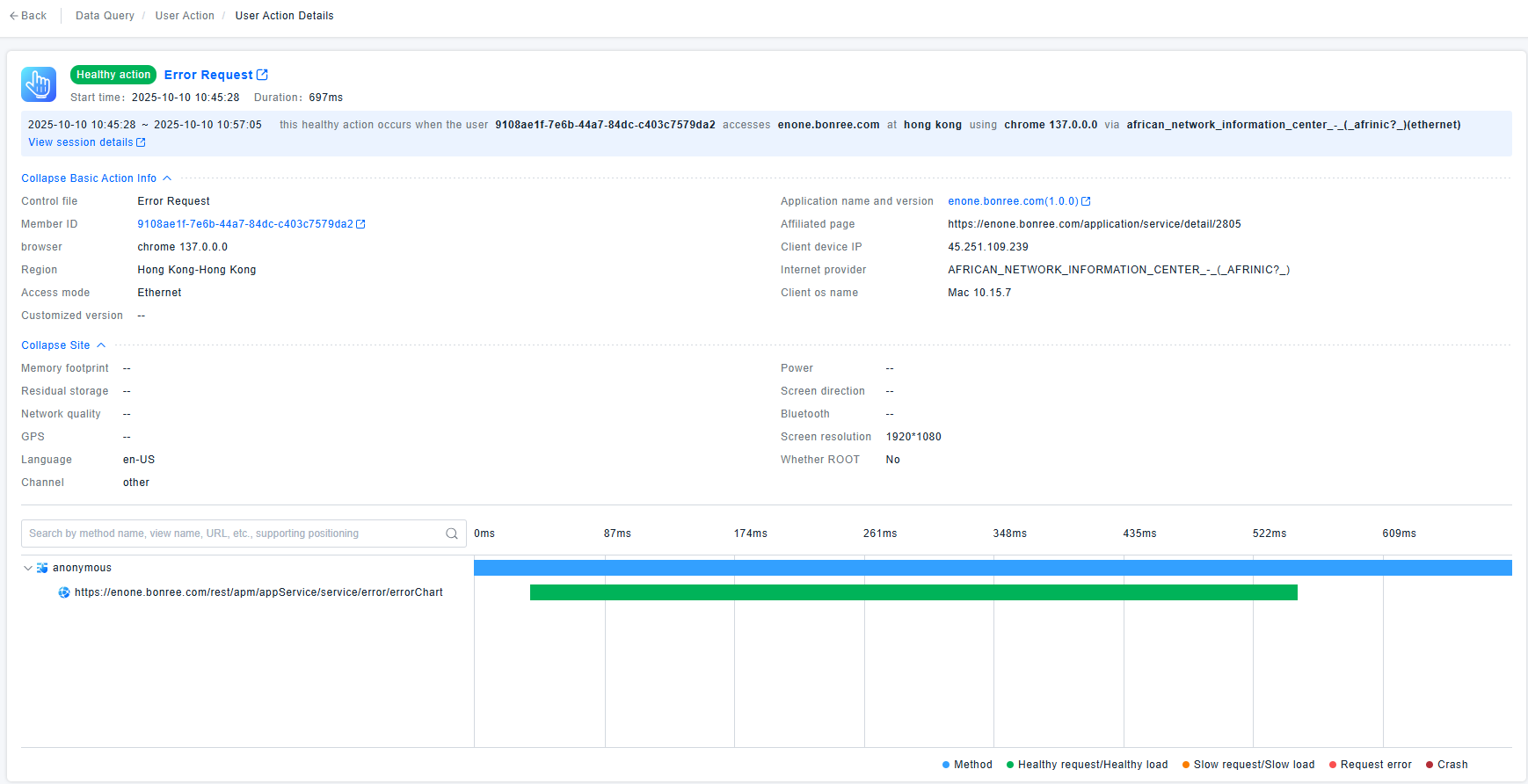Screen dimensions: 1528x784
Task: Click the application name external link icon
Action: pyautogui.click(x=1086, y=201)
